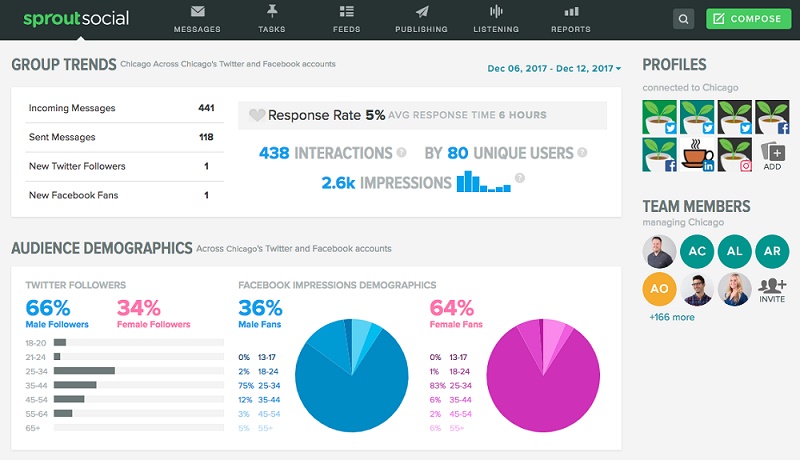
Task: Open the +166 more team members link
Action: pyautogui.click(x=671, y=317)
